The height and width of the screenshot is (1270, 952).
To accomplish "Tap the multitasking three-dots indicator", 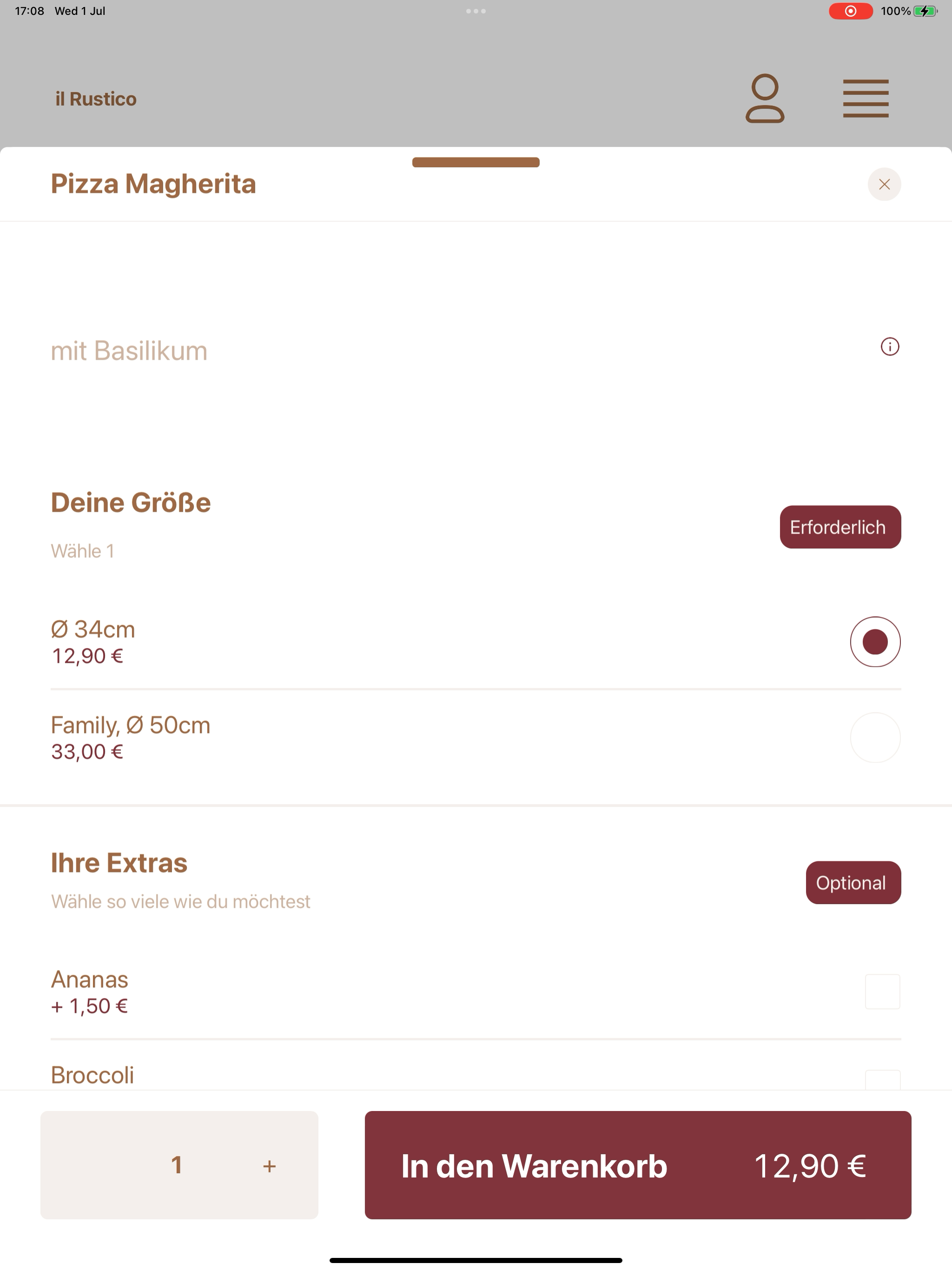I will click(476, 11).
